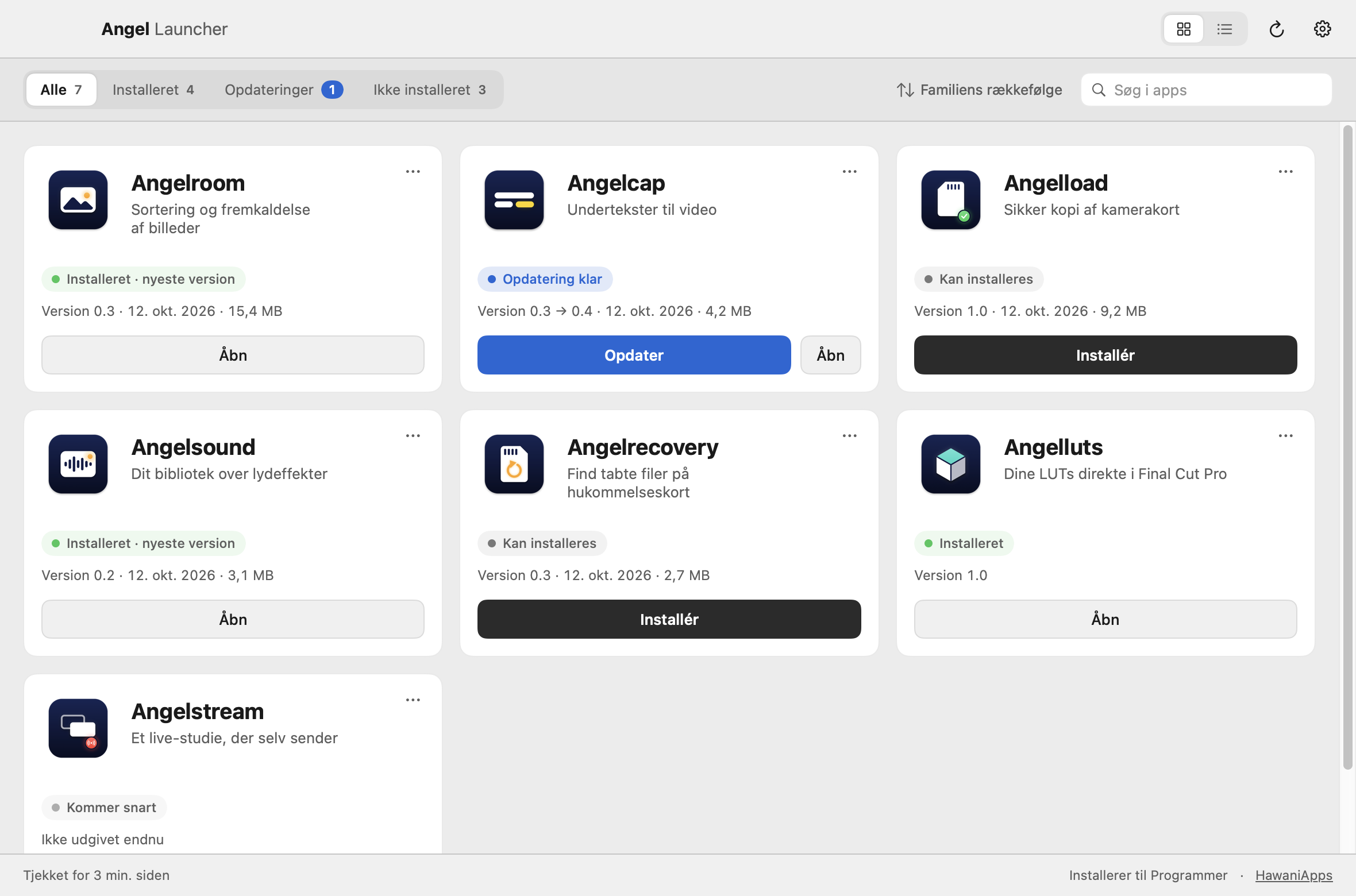This screenshot has width=1356, height=896.
Task: Focus the Søg i apps search field
Action: click(1206, 90)
